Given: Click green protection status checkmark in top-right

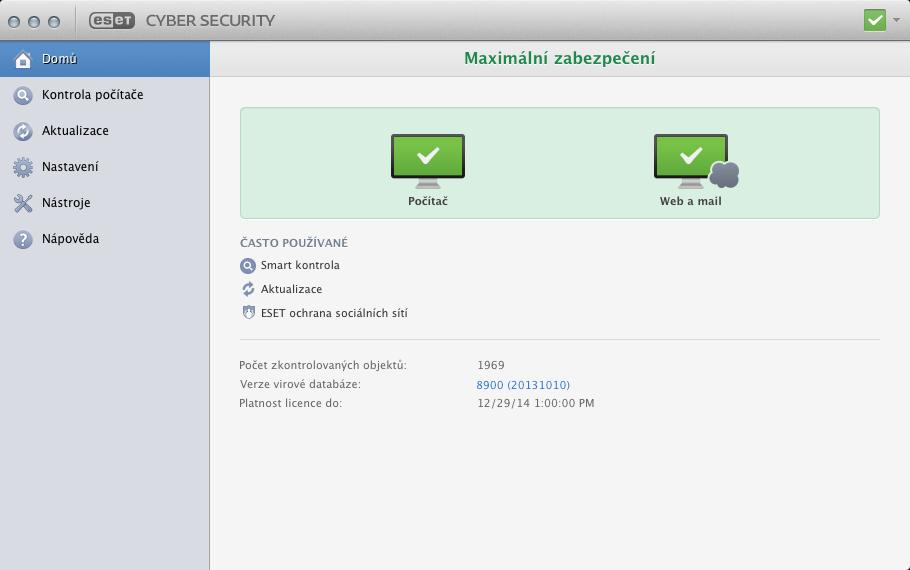Looking at the screenshot, I should coord(875,20).
